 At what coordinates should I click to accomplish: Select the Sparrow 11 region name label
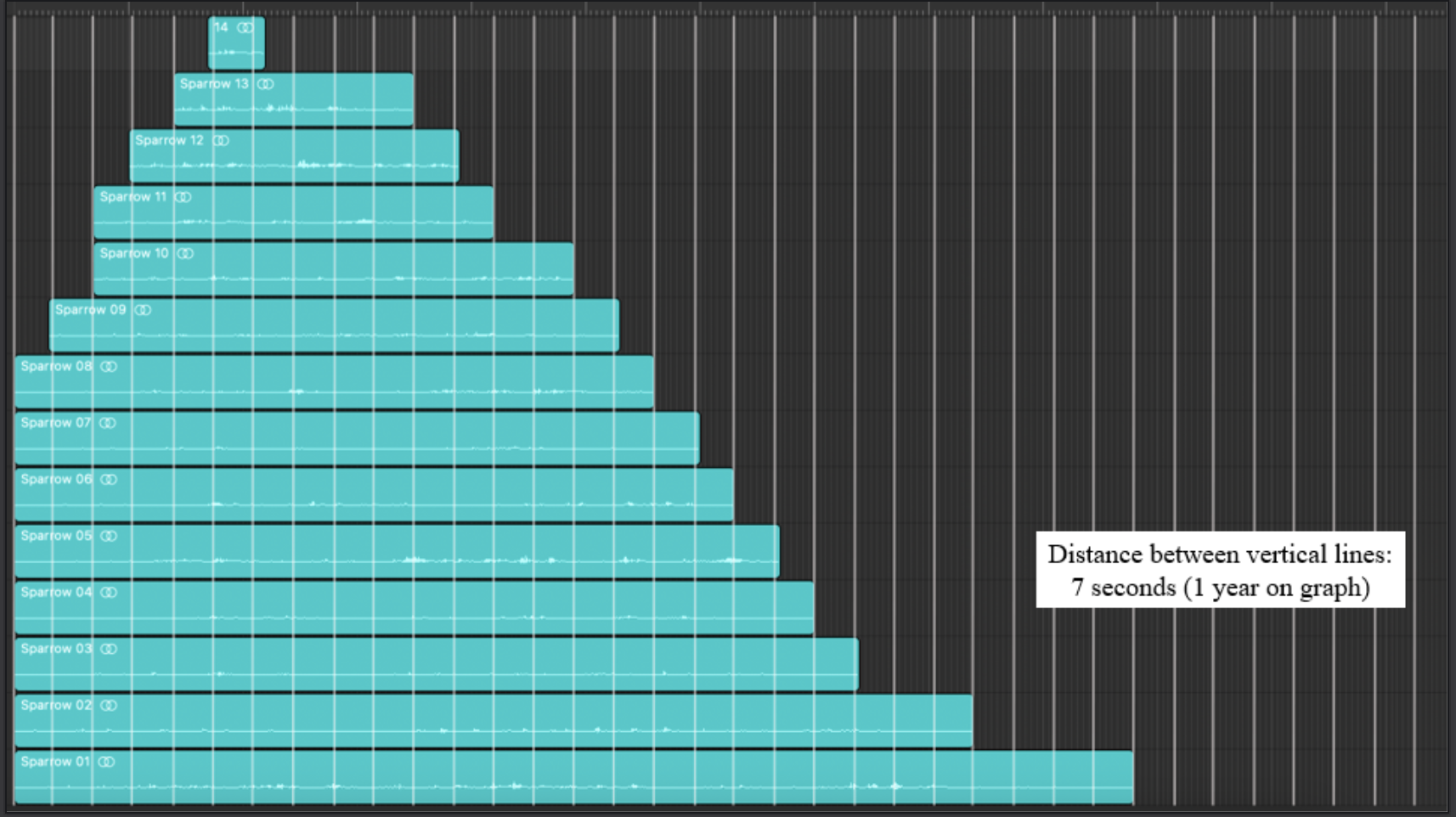(133, 197)
